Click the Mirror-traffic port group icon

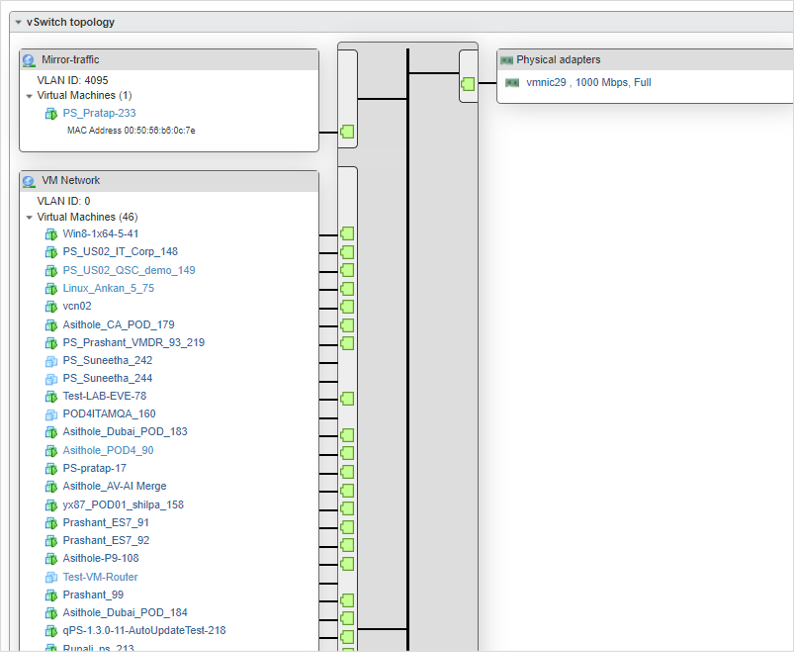point(29,60)
